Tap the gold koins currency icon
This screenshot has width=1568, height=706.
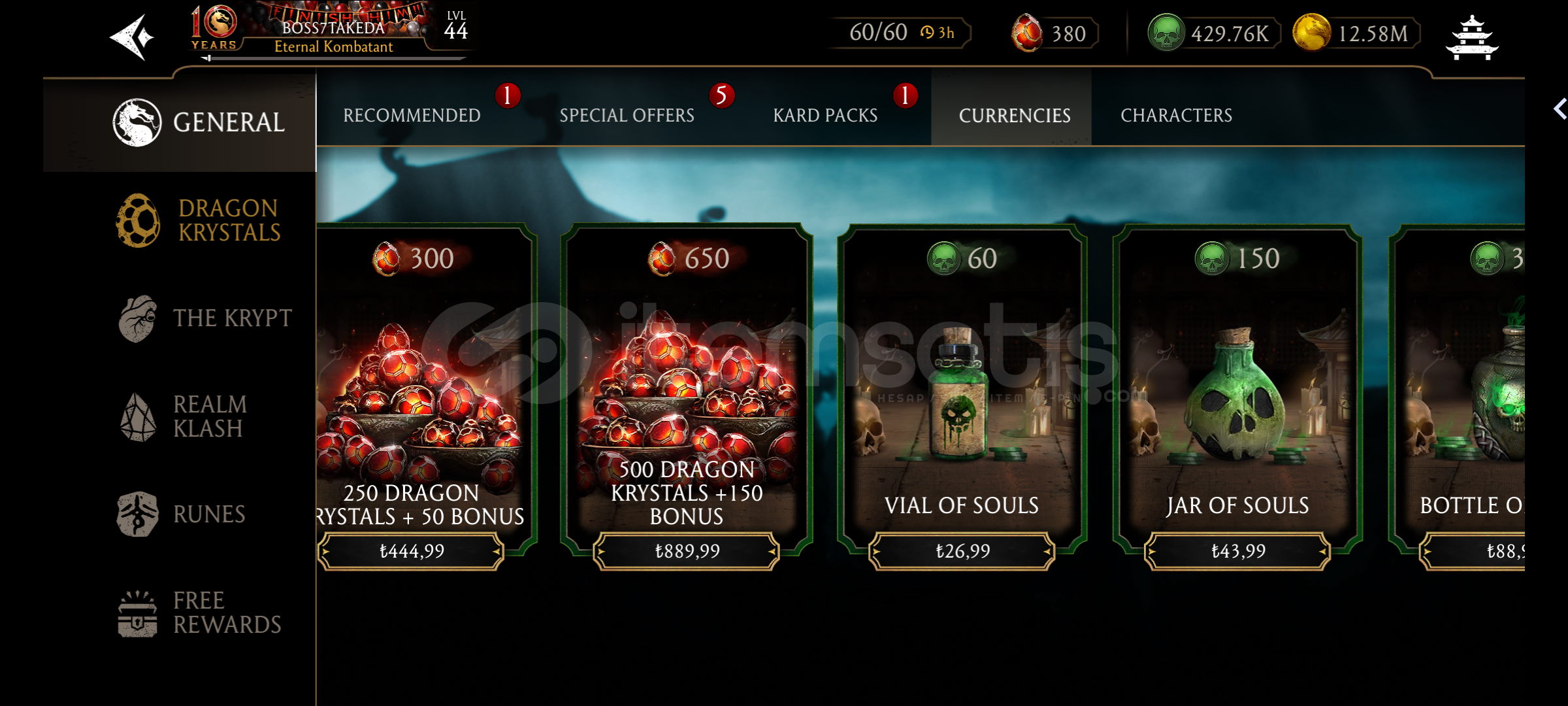pyautogui.click(x=1311, y=33)
